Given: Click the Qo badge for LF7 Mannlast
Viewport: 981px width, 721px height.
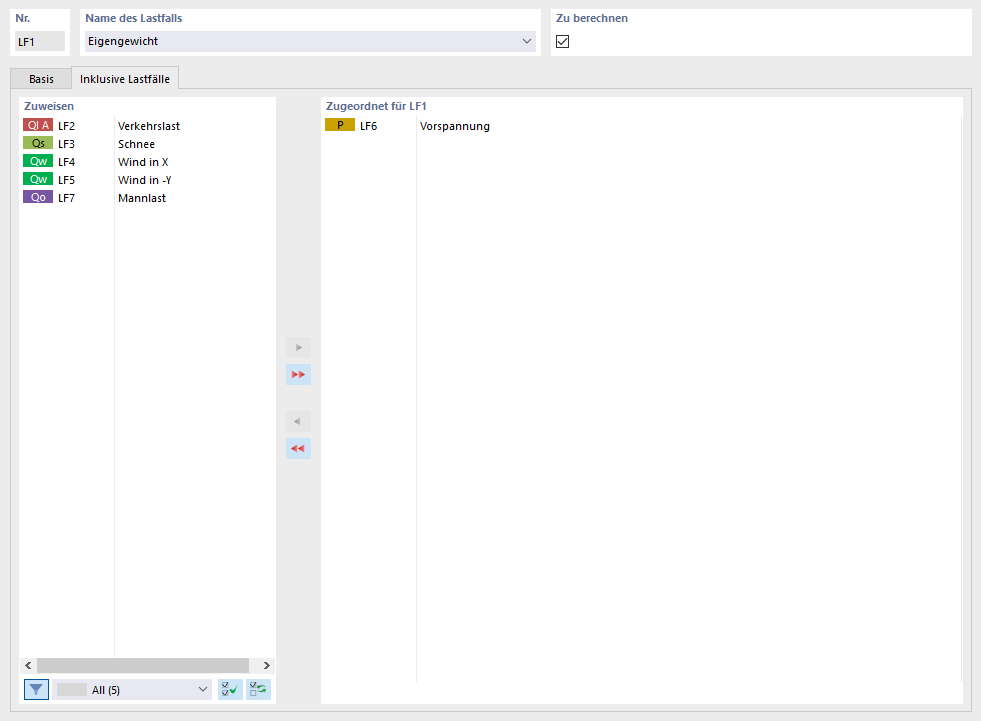Looking at the screenshot, I should pyautogui.click(x=38, y=197).
